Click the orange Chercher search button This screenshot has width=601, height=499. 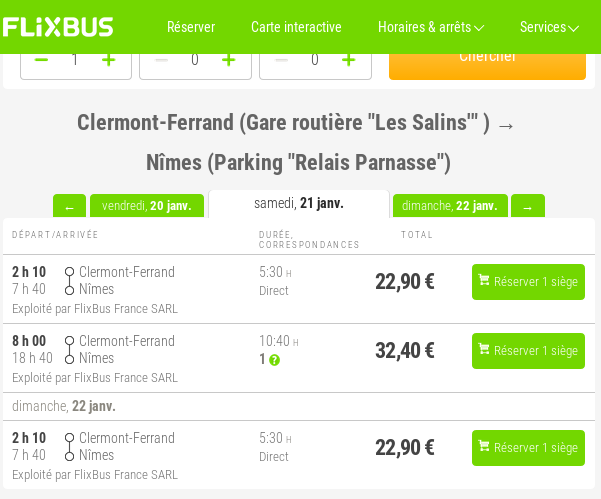click(x=487, y=66)
